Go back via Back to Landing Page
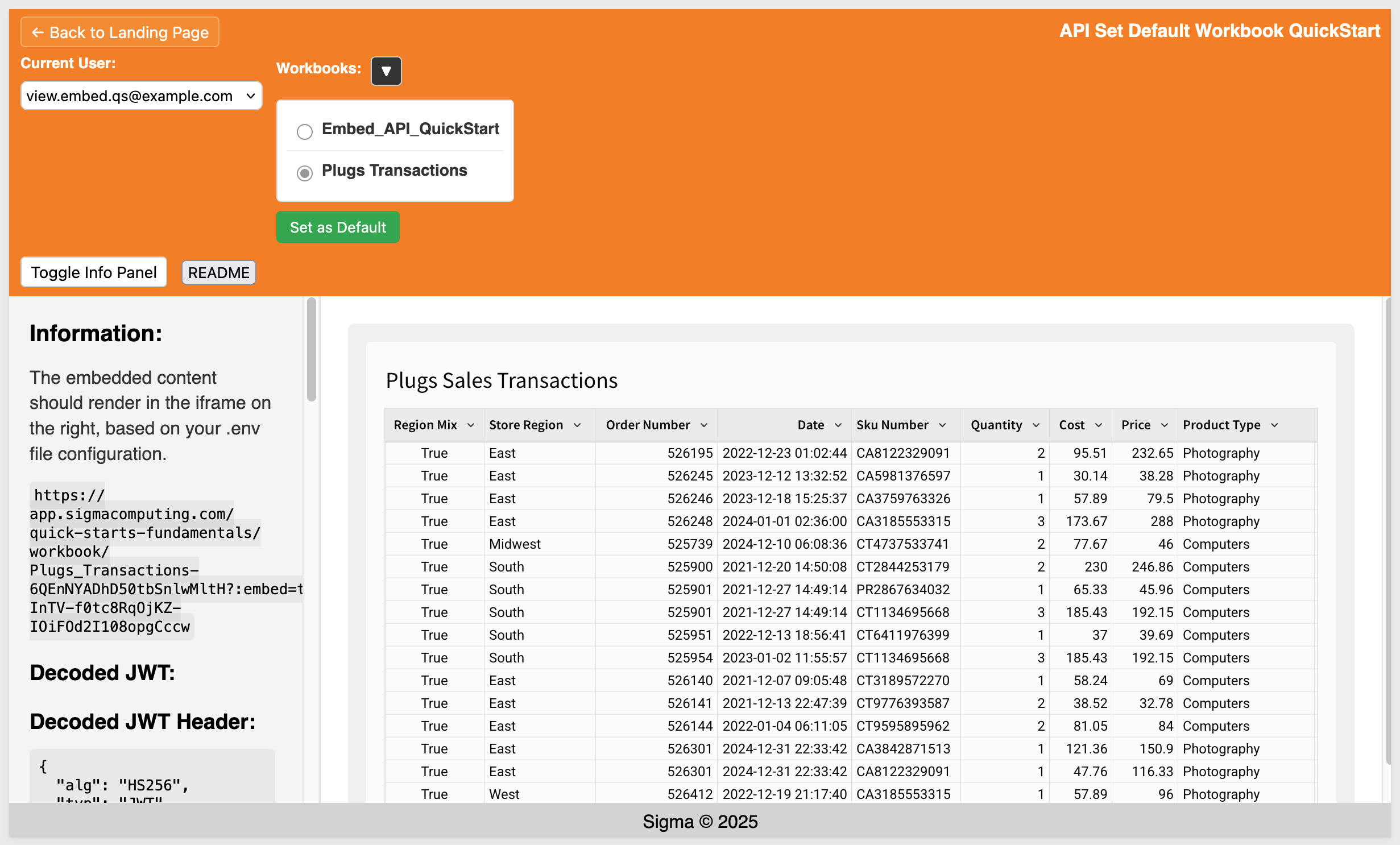1400x845 pixels. click(120, 32)
